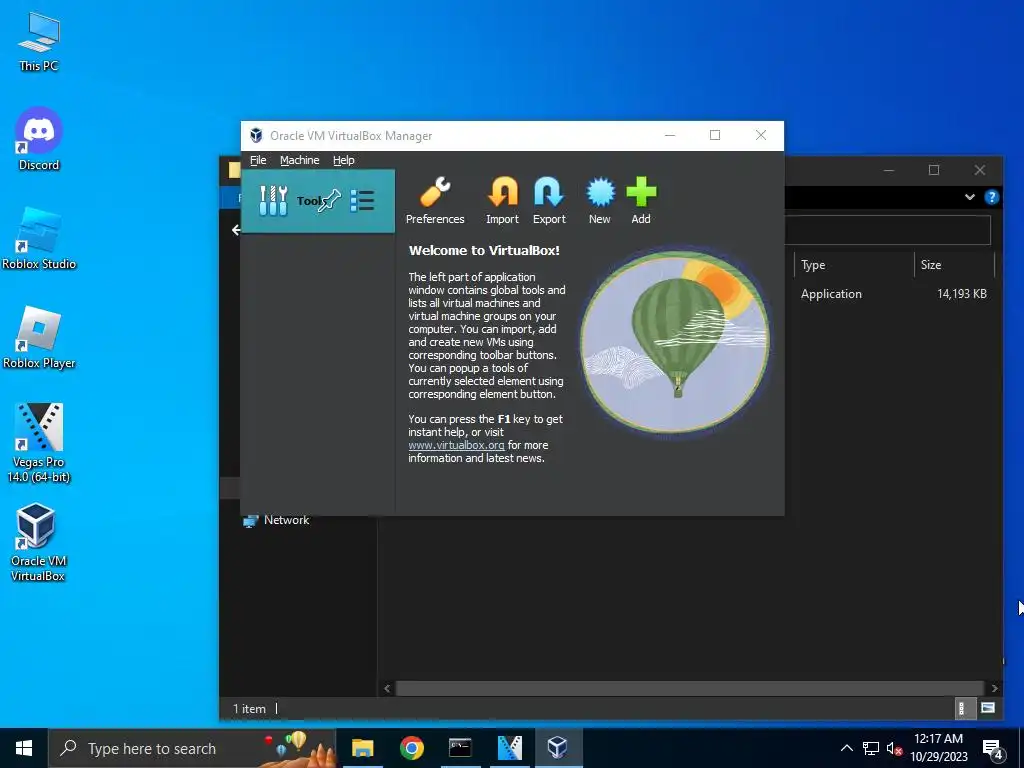Click the network tray icon
This screenshot has width=1024, height=768.
click(x=871, y=748)
